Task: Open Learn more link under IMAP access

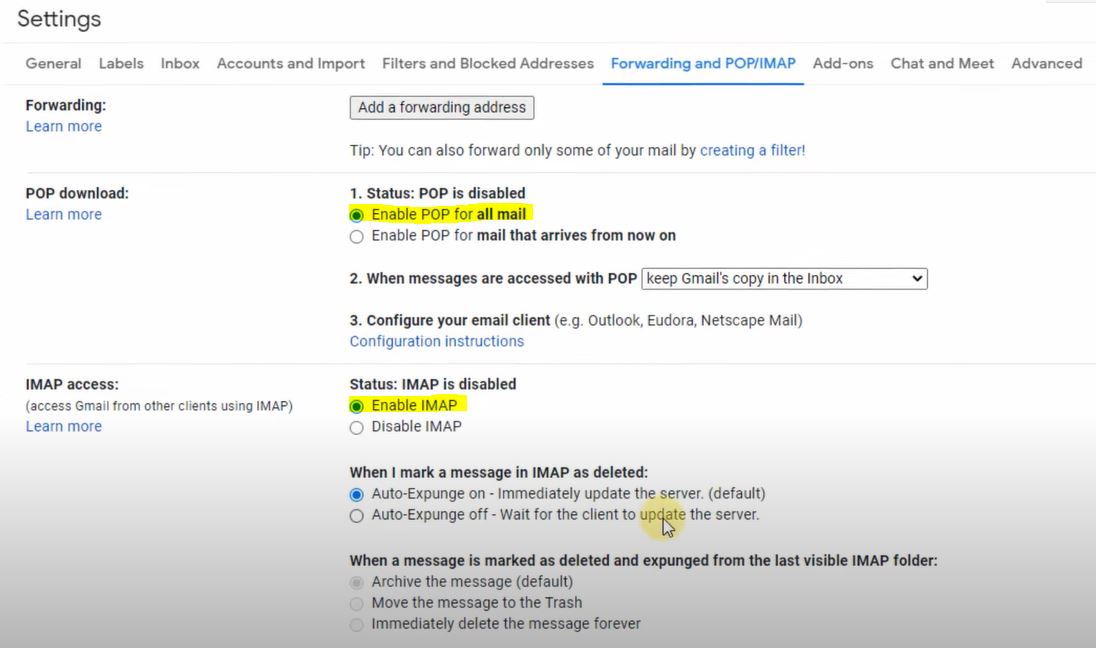Action: pyautogui.click(x=64, y=426)
